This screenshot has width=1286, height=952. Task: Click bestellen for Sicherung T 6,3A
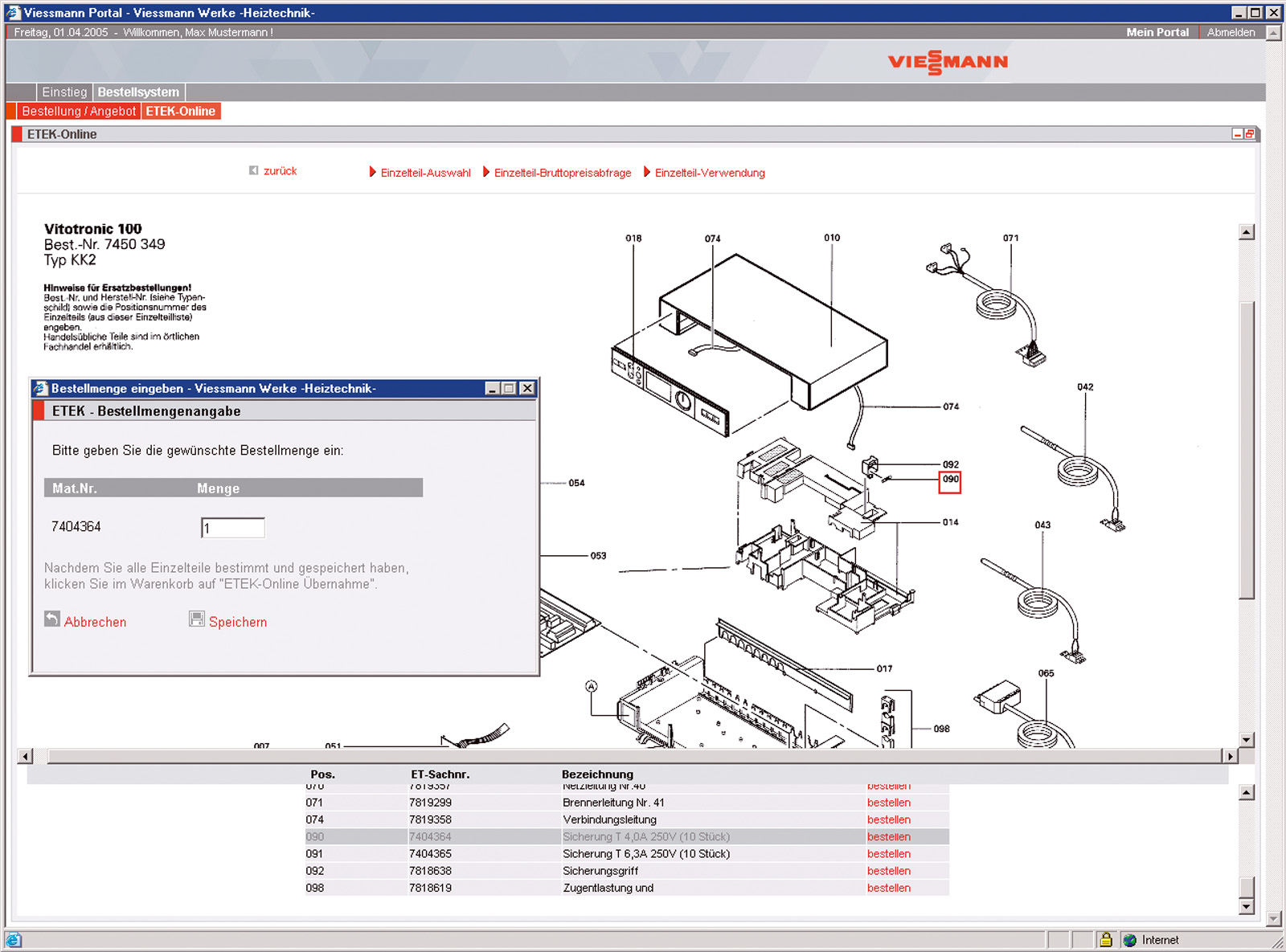tap(889, 854)
